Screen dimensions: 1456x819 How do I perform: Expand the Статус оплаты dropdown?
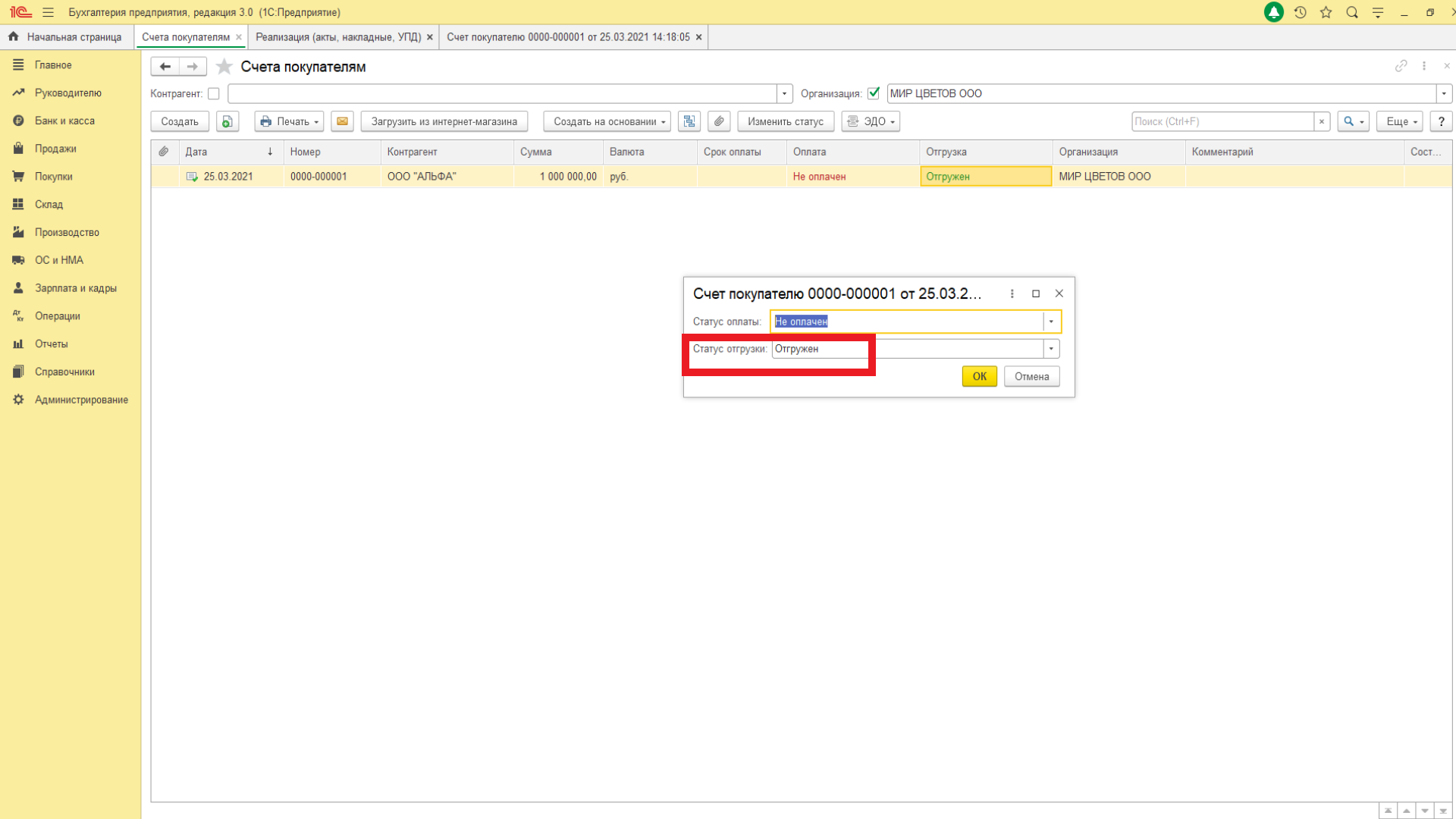coord(1051,322)
